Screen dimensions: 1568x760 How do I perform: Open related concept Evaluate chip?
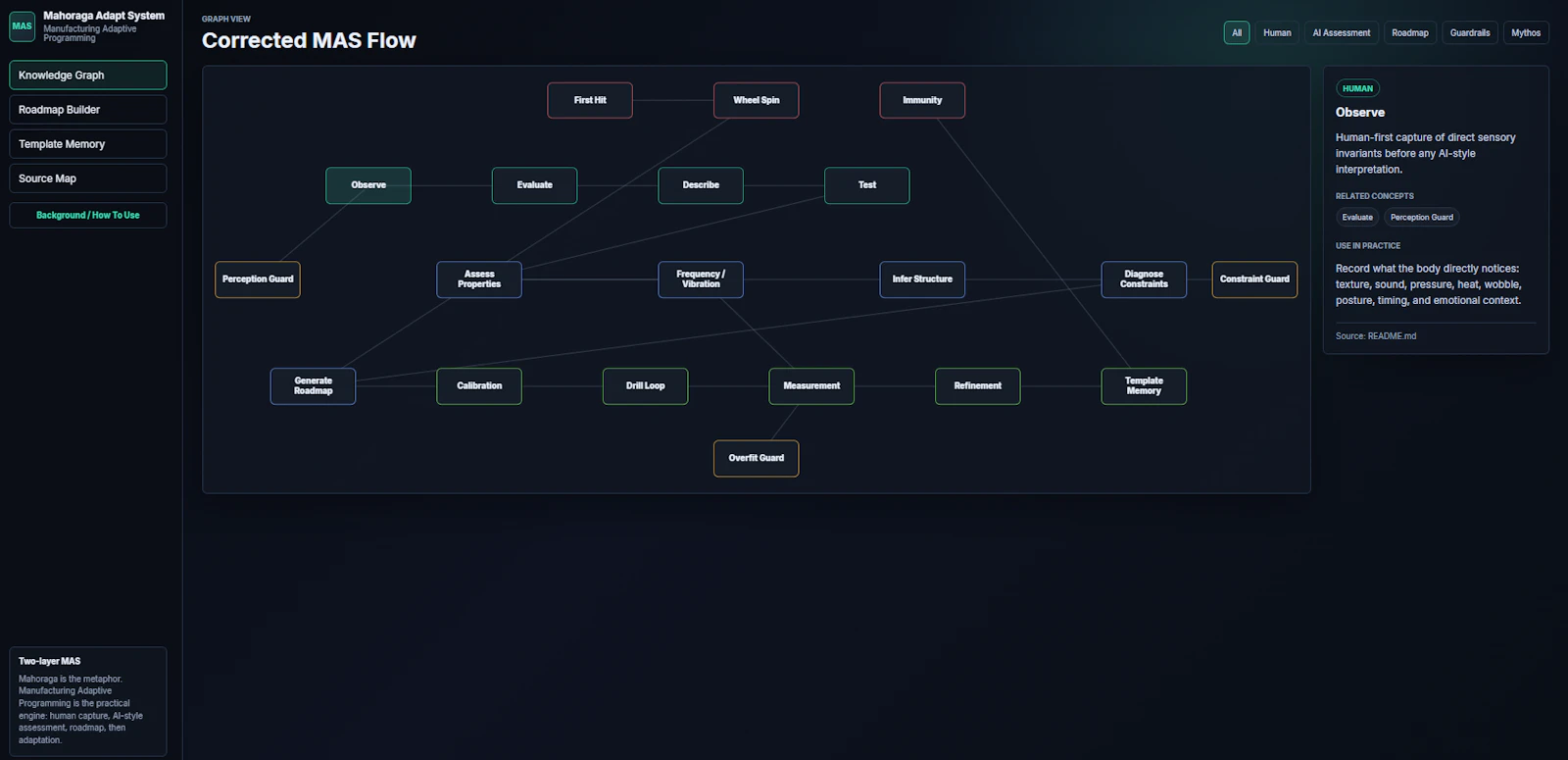click(1357, 218)
